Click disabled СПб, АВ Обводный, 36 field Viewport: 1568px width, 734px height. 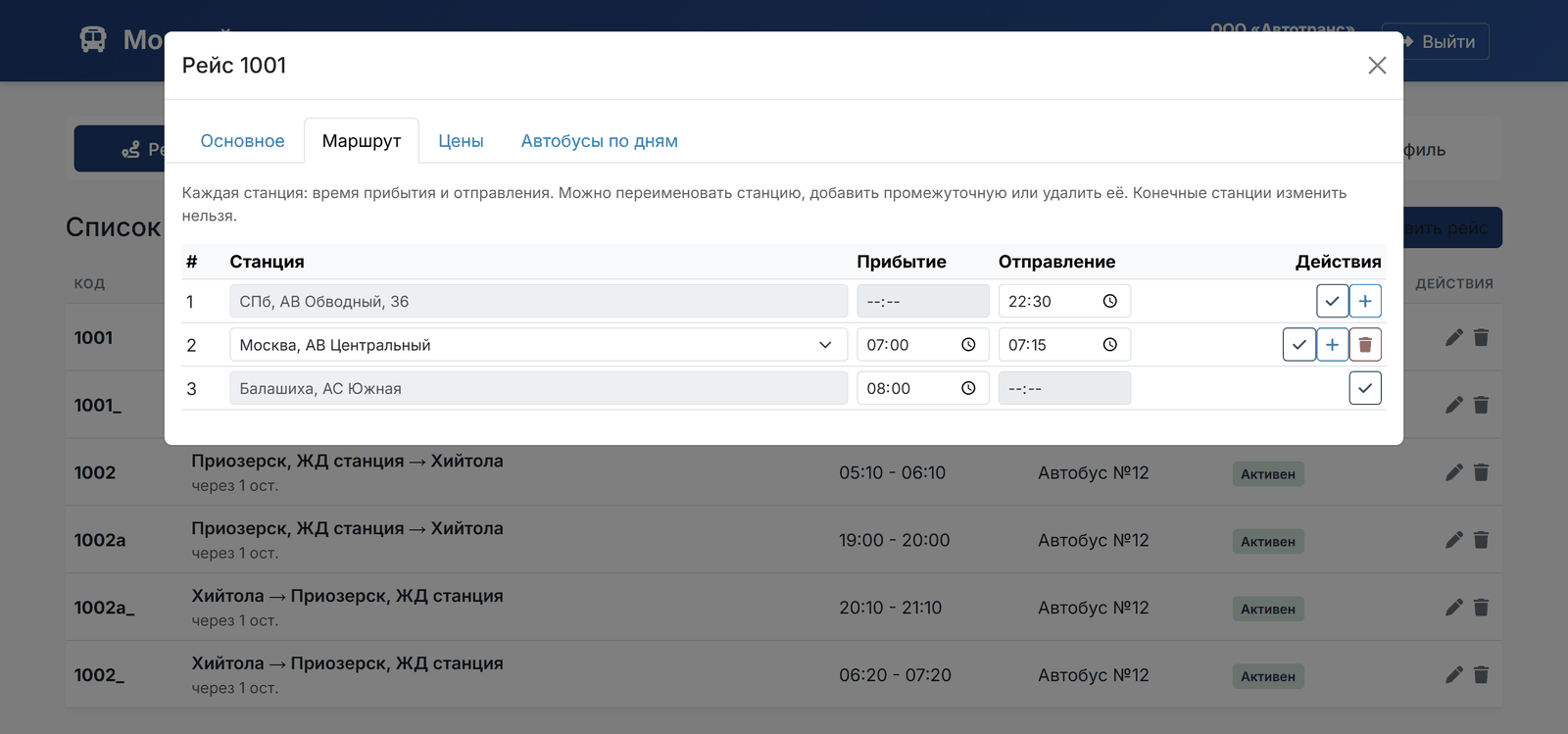539,301
